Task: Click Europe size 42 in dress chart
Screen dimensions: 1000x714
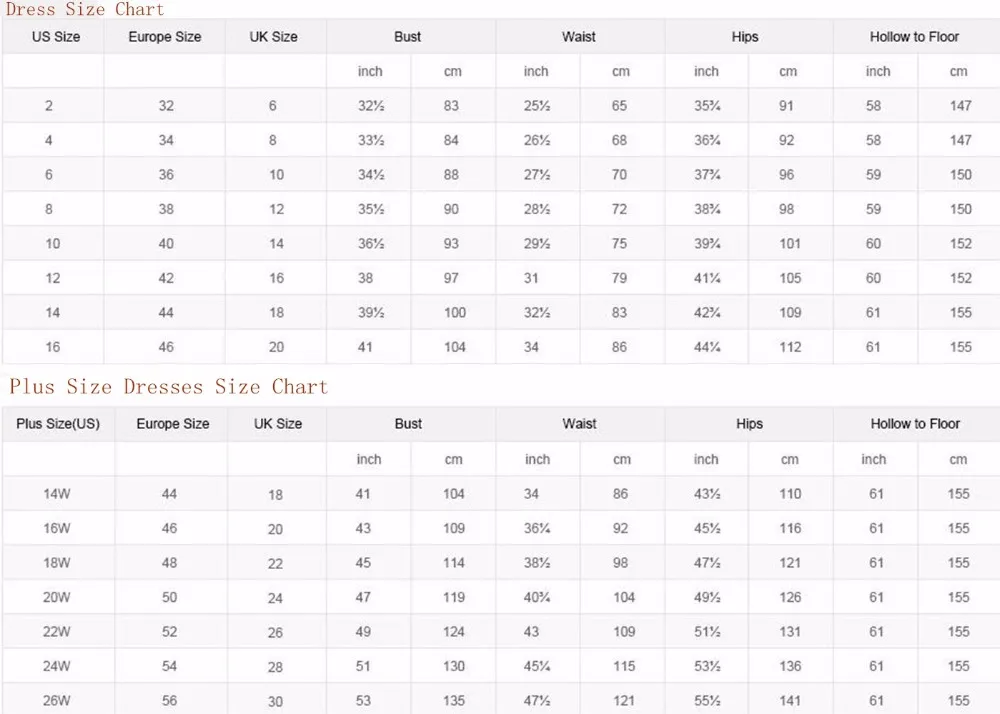Action: point(166,278)
